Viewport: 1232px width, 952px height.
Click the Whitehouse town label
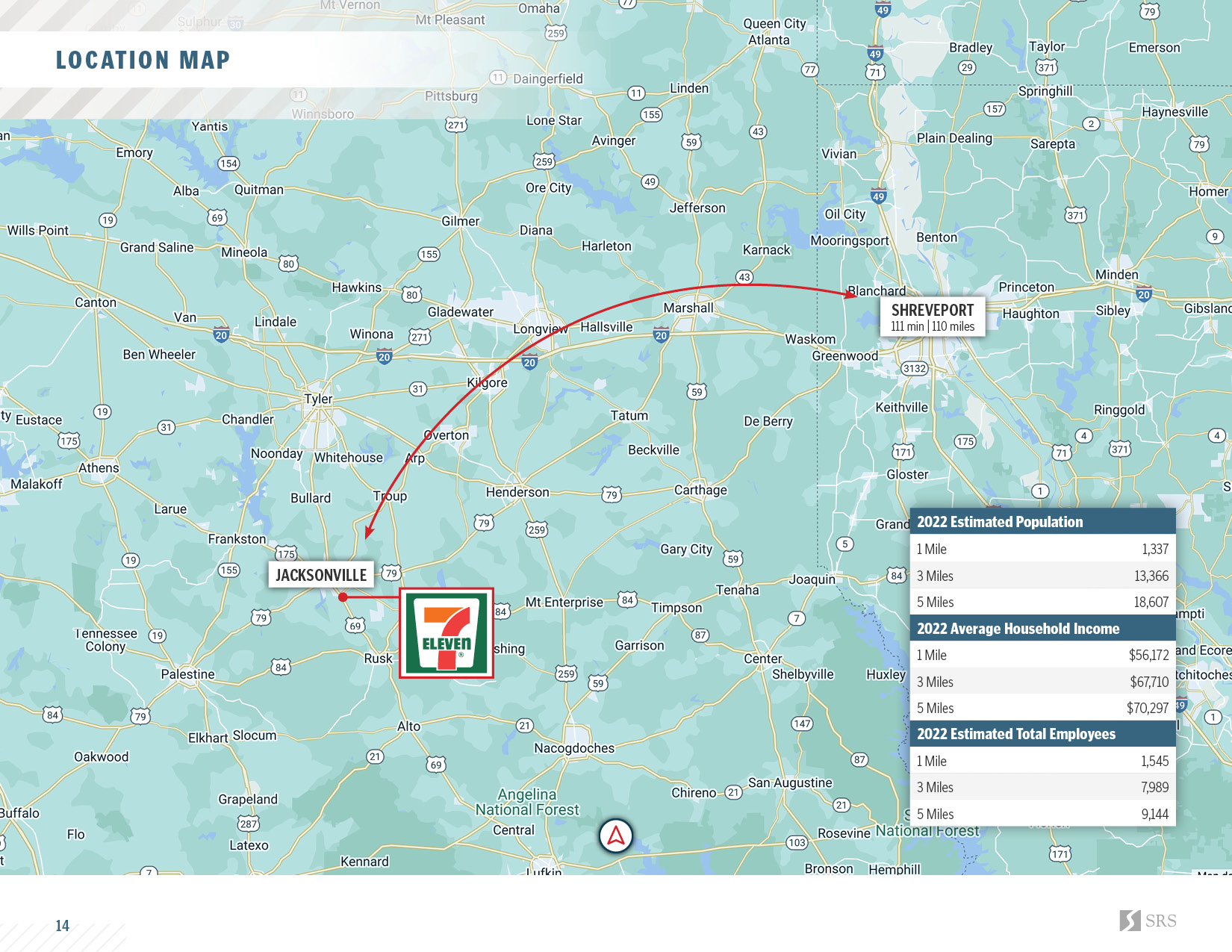pyautogui.click(x=349, y=457)
